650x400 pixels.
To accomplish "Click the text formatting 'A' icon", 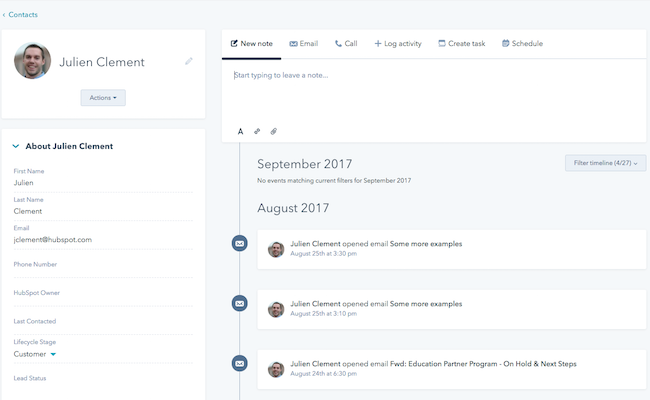I will [x=240, y=131].
